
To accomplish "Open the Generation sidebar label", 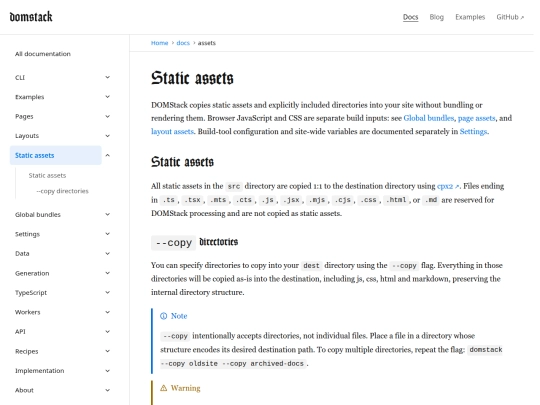I will [x=32, y=273].
